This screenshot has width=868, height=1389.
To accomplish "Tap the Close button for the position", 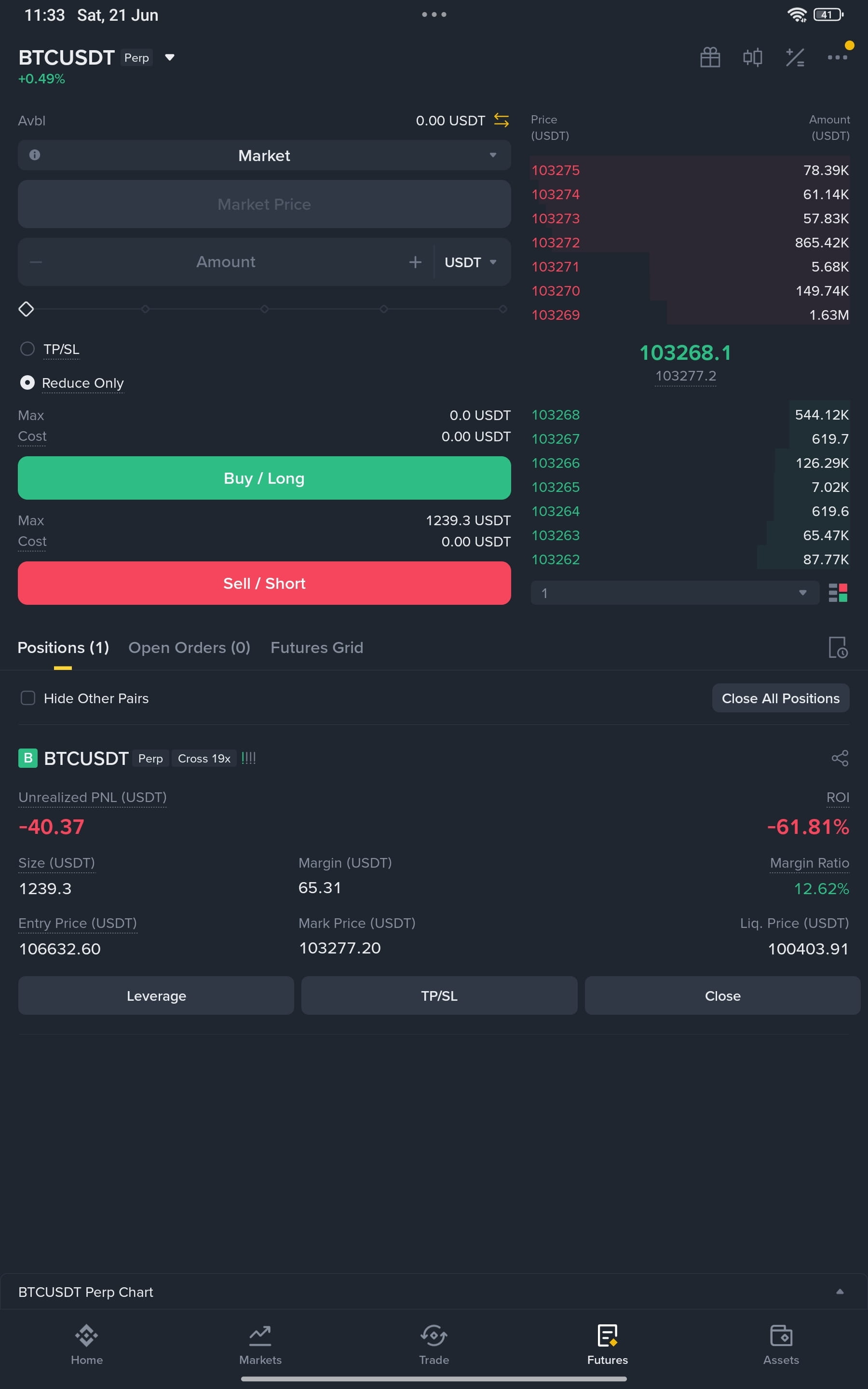I will pyautogui.click(x=723, y=996).
